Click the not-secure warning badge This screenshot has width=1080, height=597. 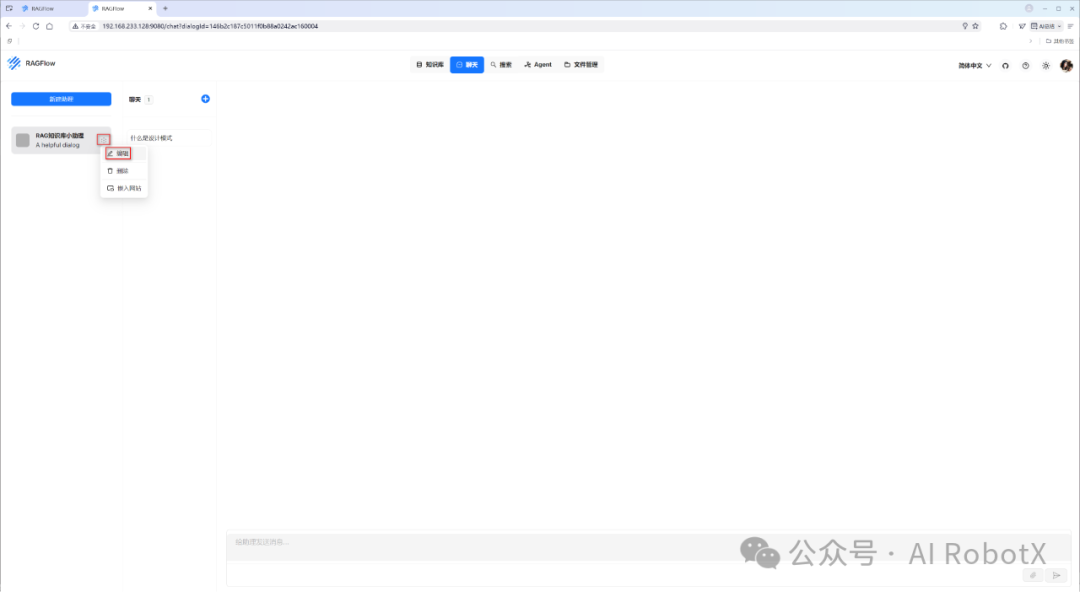[x=84, y=26]
